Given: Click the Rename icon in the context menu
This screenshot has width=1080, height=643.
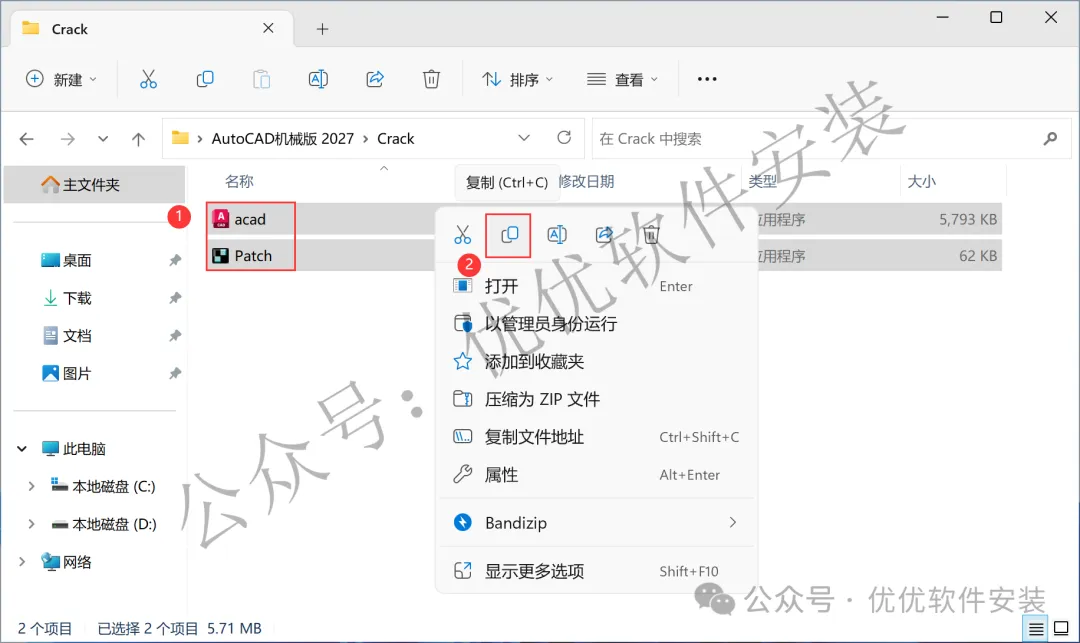Looking at the screenshot, I should click(x=557, y=235).
